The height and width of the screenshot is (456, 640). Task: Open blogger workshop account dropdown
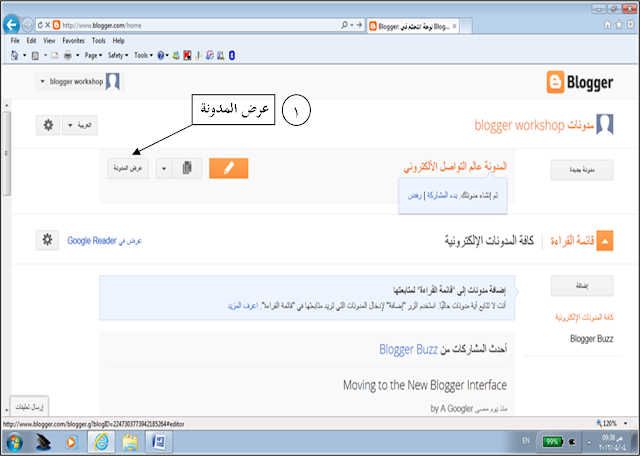pyautogui.click(x=80, y=82)
